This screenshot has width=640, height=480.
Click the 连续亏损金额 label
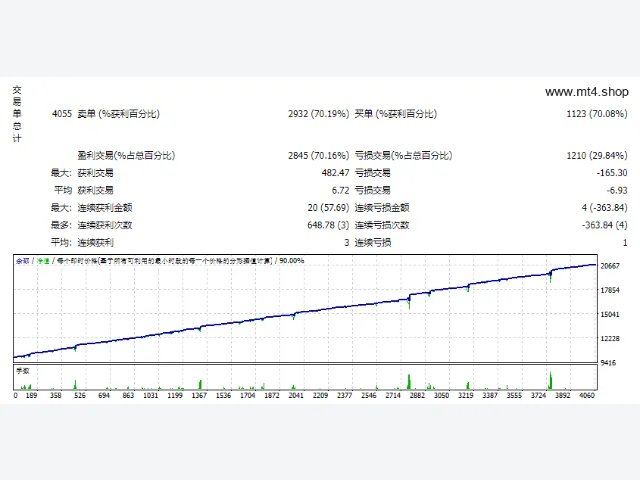click(x=382, y=208)
